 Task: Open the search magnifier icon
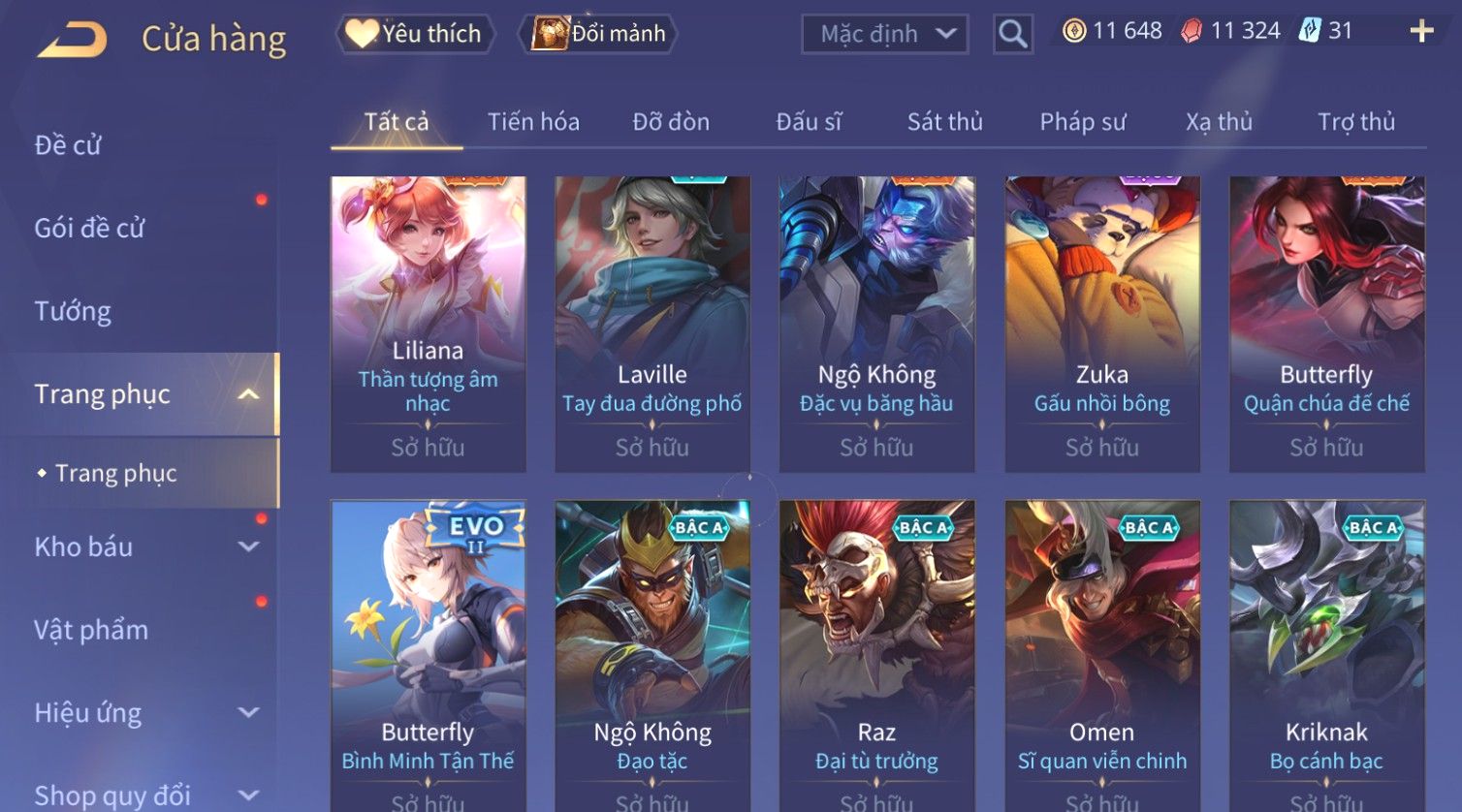coord(1012,34)
